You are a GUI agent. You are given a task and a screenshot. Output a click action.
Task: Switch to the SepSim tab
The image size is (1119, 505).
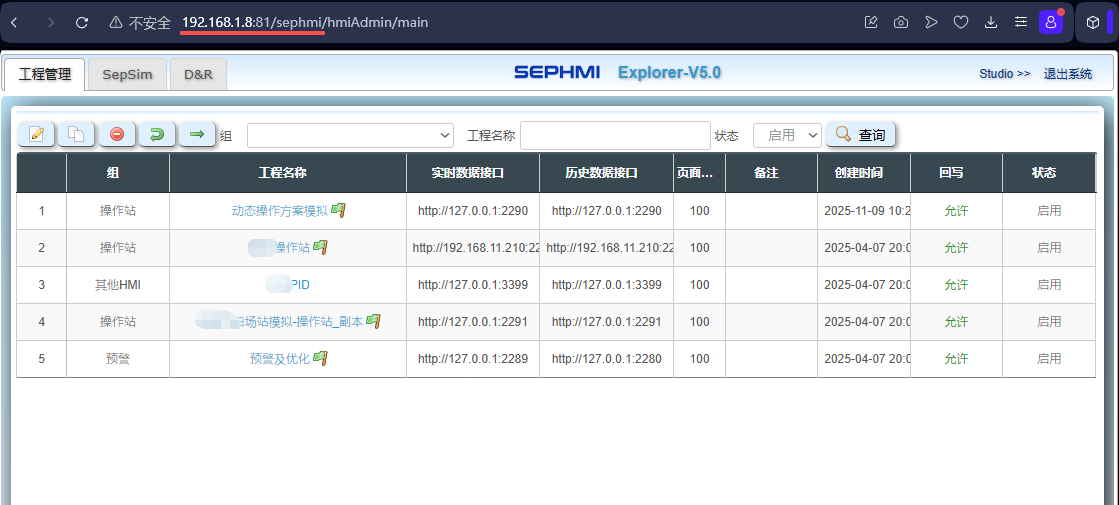pos(127,75)
